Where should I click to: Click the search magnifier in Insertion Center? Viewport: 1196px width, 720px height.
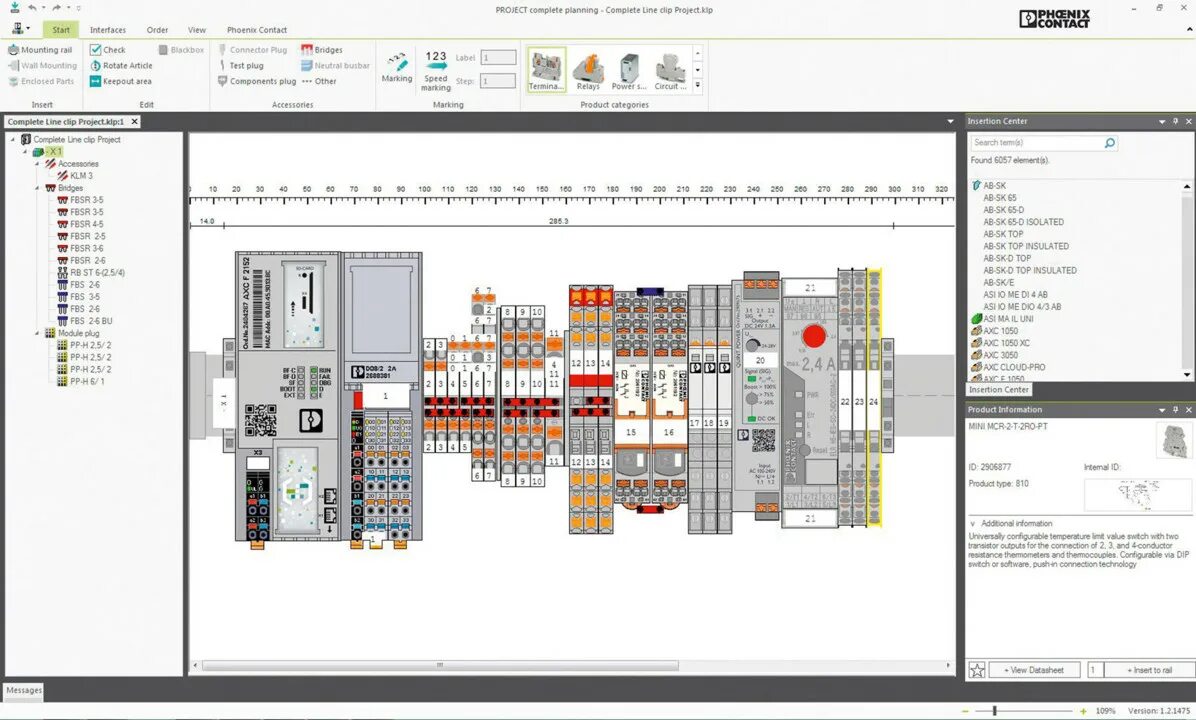pyautogui.click(x=1110, y=143)
